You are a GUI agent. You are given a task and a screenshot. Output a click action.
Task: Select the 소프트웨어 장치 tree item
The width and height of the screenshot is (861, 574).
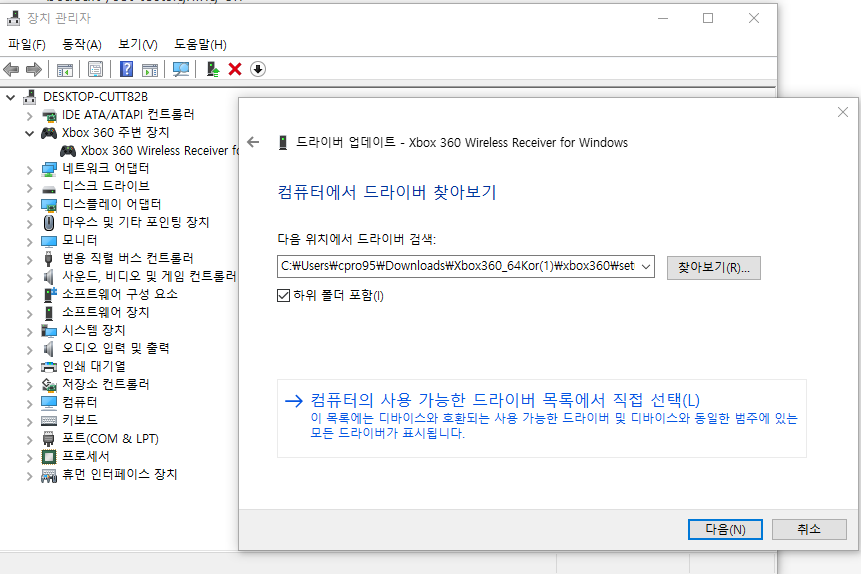click(105, 312)
